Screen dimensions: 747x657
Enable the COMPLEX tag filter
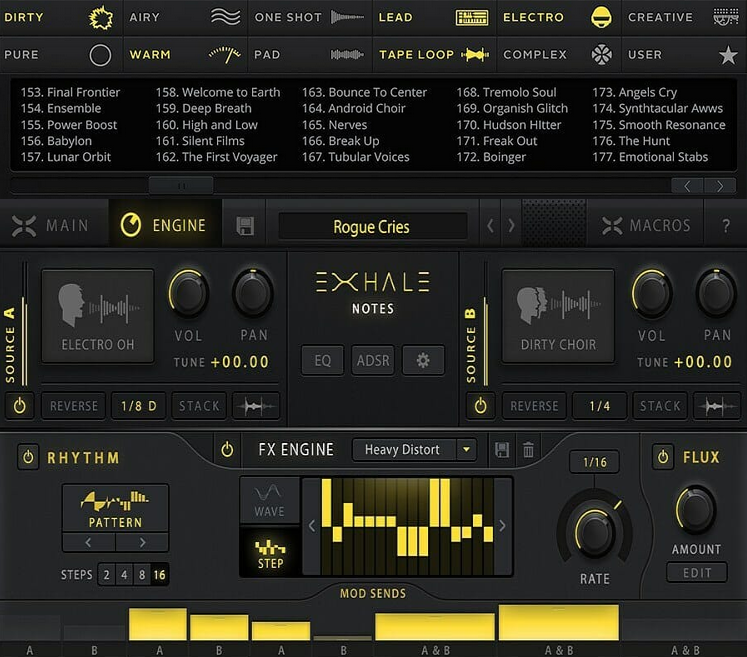559,55
